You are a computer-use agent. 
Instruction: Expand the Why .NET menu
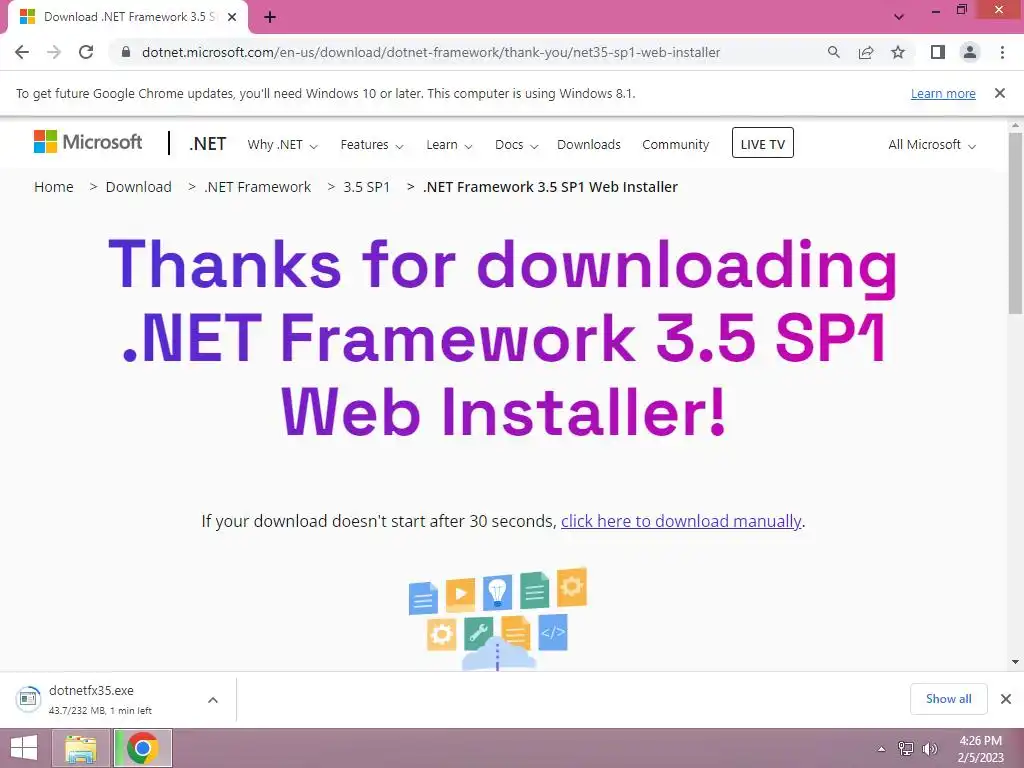[x=282, y=144]
